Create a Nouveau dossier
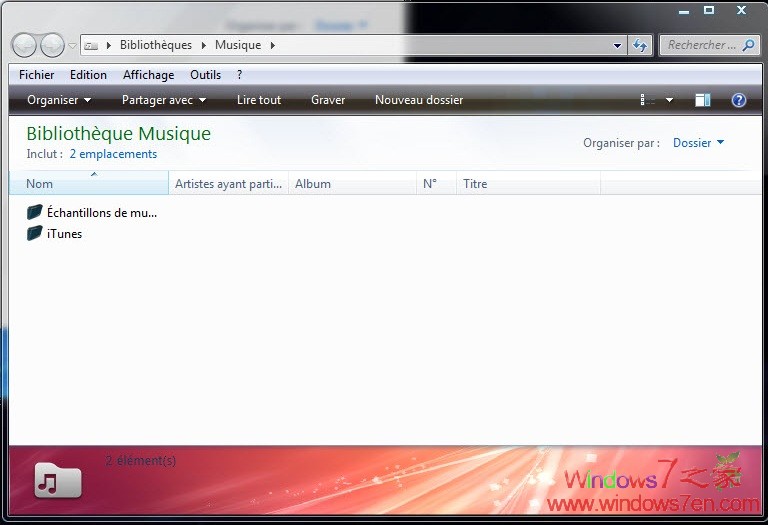 419,100
